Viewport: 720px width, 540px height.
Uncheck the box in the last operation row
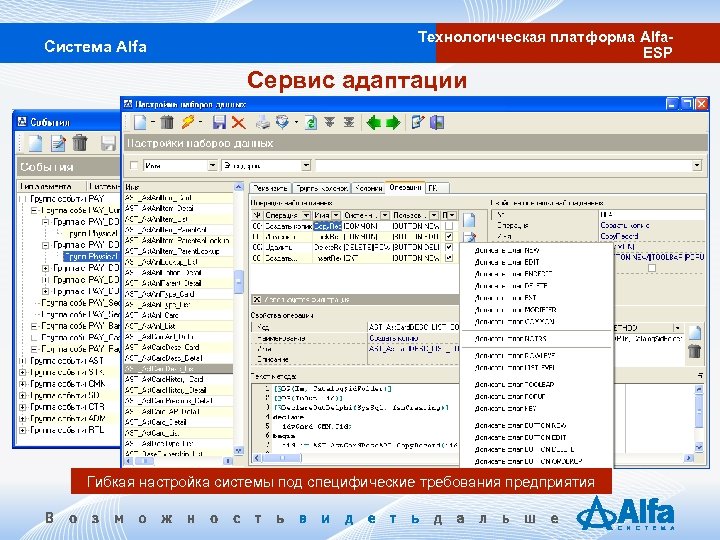[x=449, y=258]
